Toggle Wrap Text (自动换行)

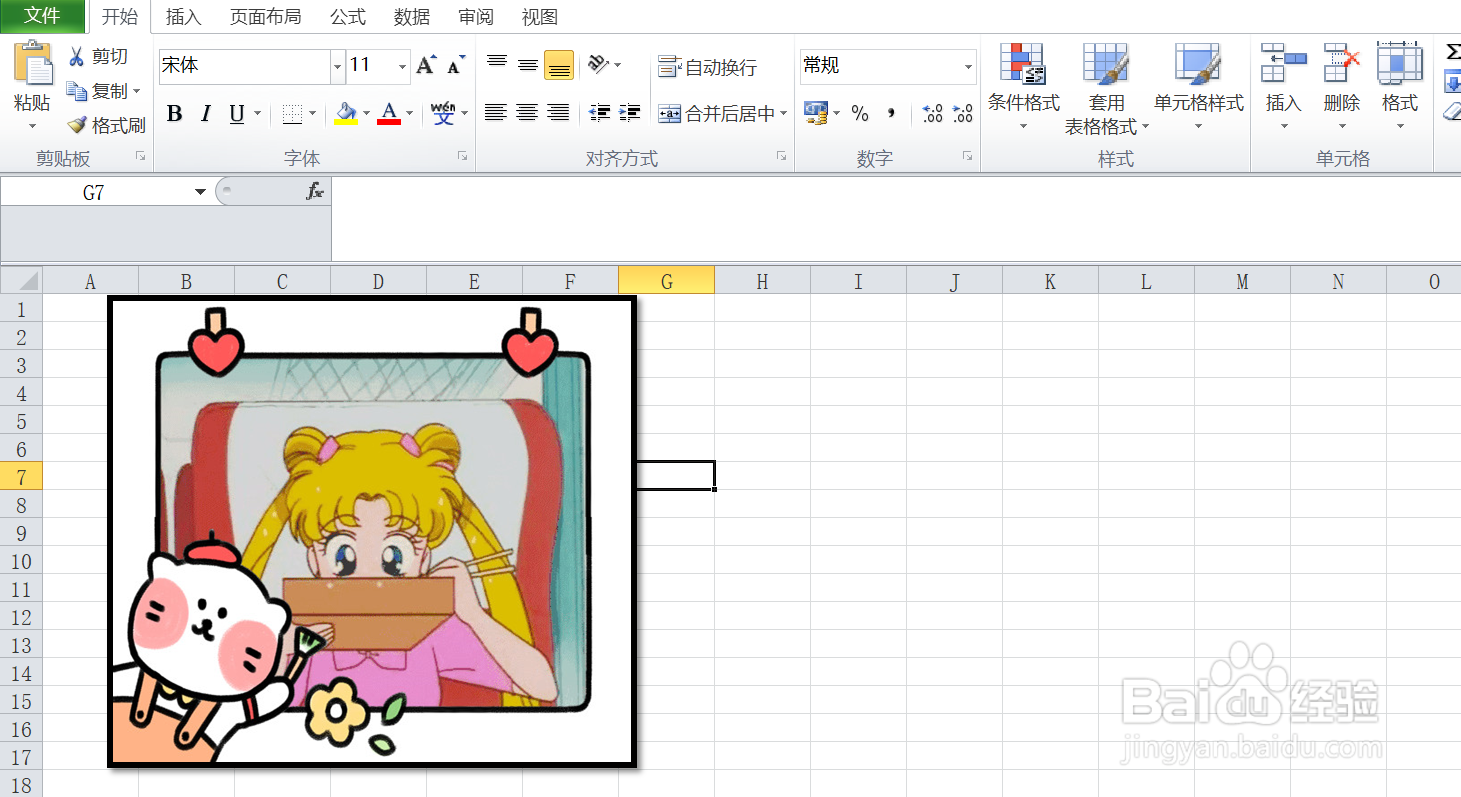point(707,67)
